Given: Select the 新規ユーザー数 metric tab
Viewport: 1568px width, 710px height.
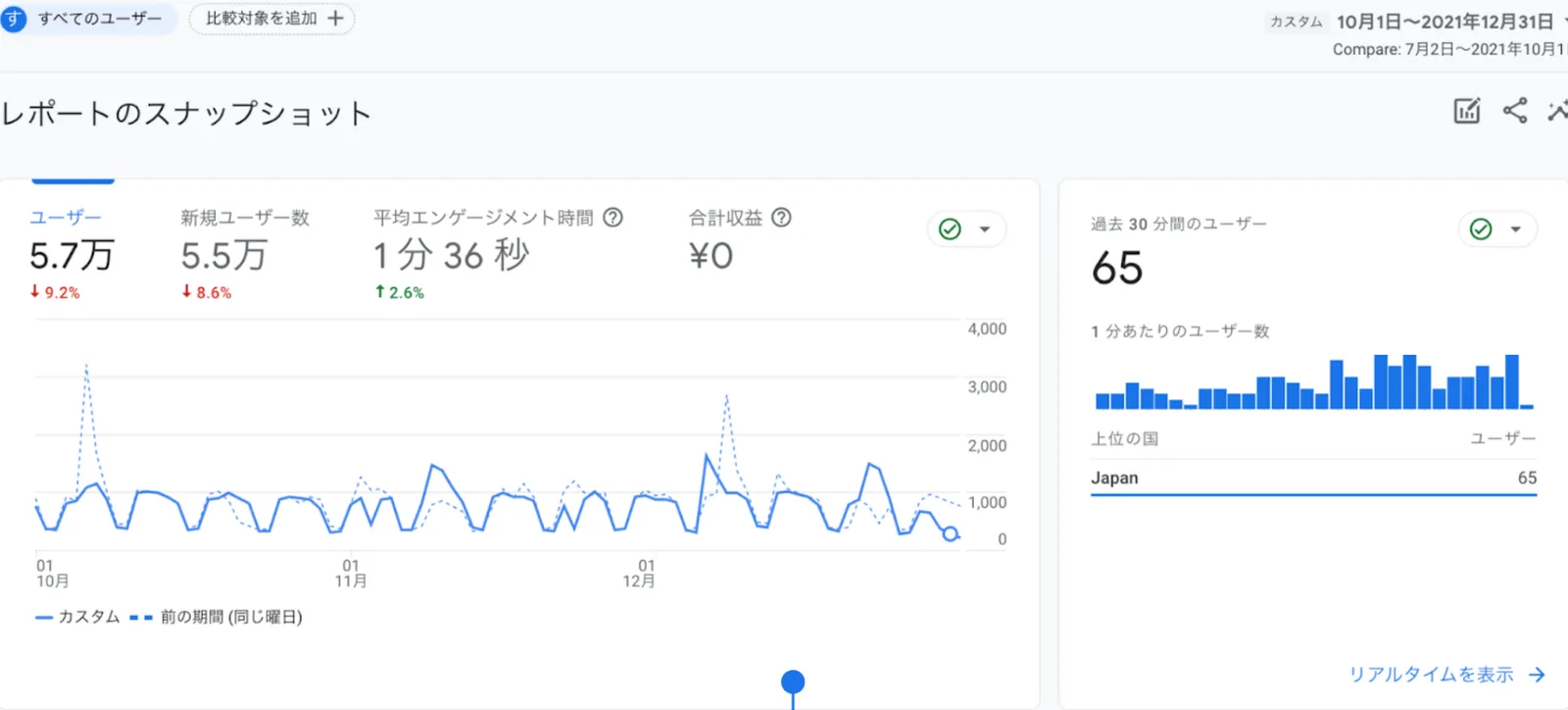Looking at the screenshot, I should (x=245, y=254).
